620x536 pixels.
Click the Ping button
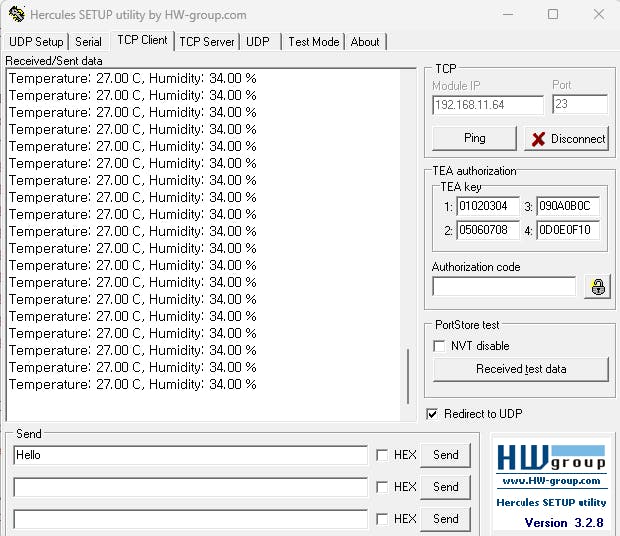coord(474,138)
